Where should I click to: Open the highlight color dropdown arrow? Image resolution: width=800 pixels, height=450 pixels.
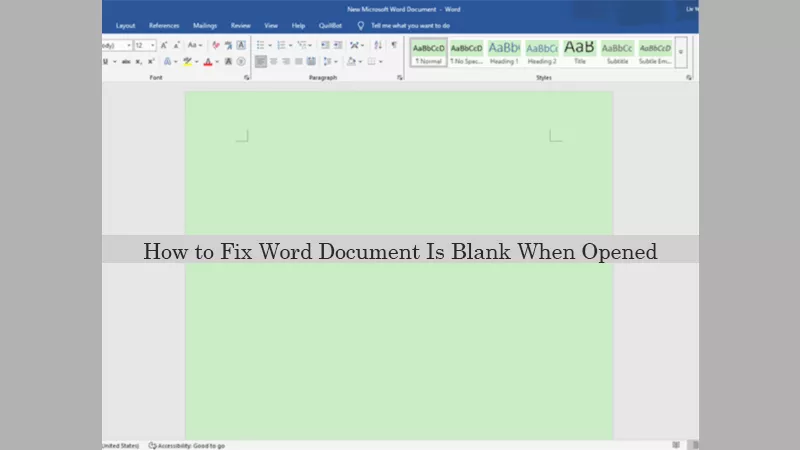tap(196, 62)
